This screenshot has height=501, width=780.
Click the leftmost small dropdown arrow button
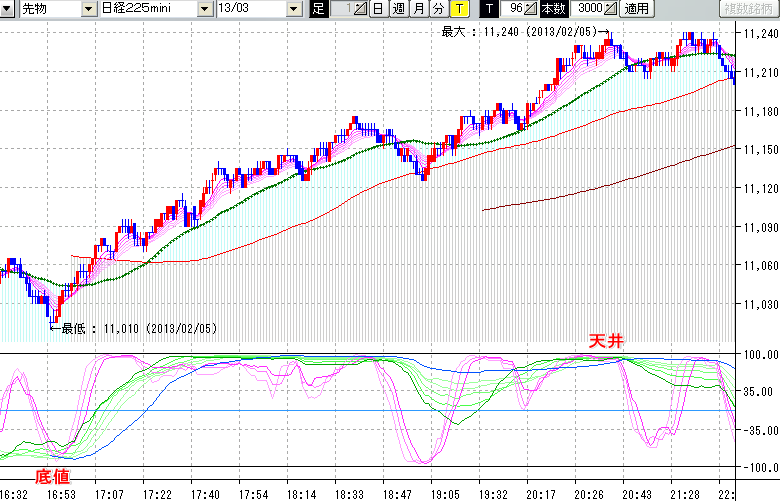click(x=8, y=9)
